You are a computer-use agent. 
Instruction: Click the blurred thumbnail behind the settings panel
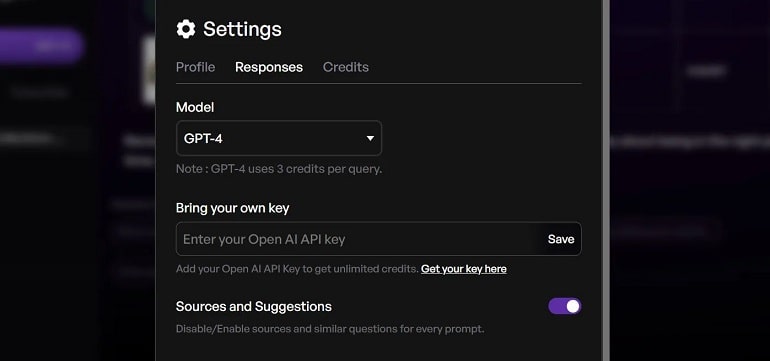coord(148,70)
